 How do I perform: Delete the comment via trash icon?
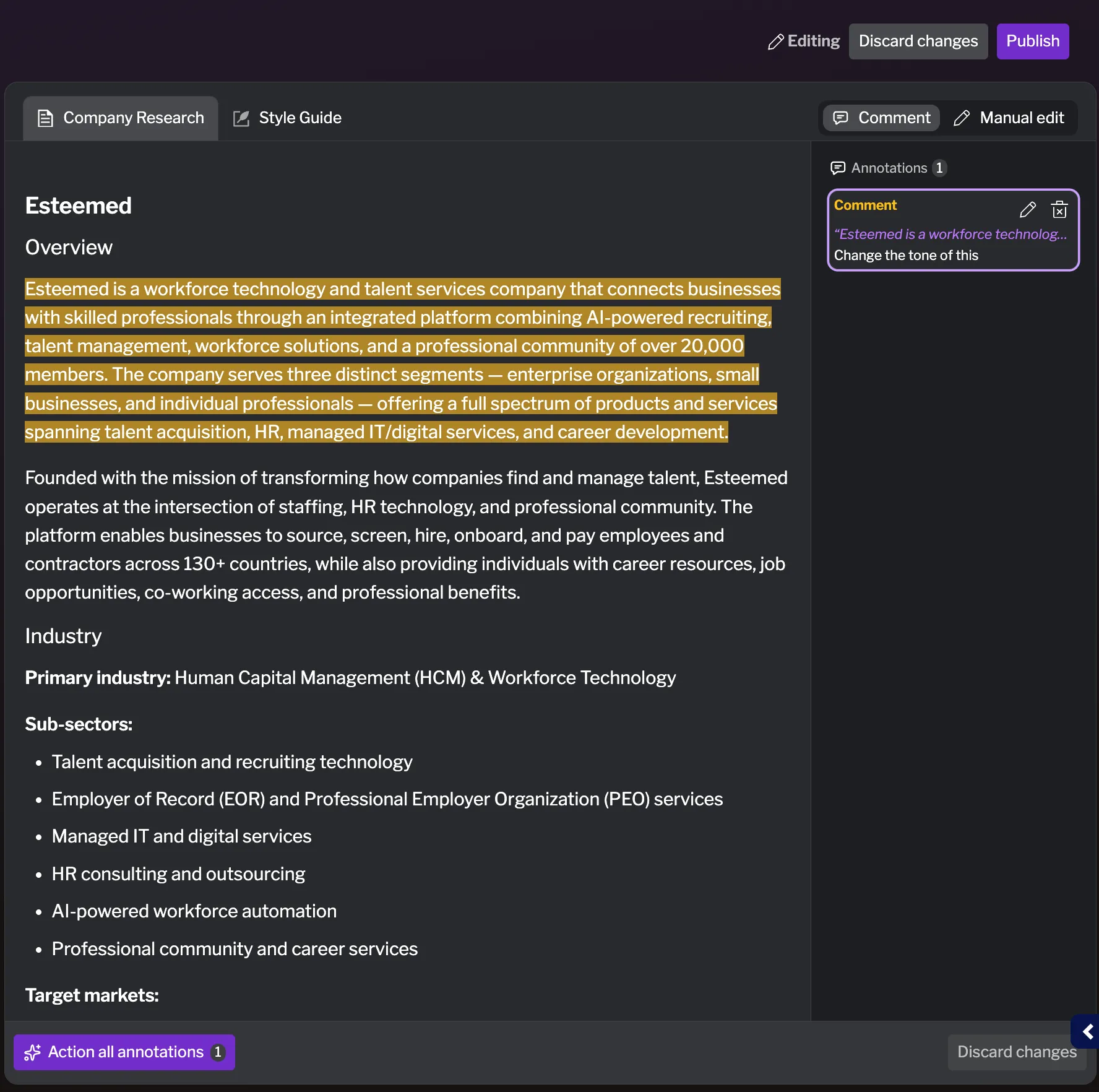click(1059, 210)
